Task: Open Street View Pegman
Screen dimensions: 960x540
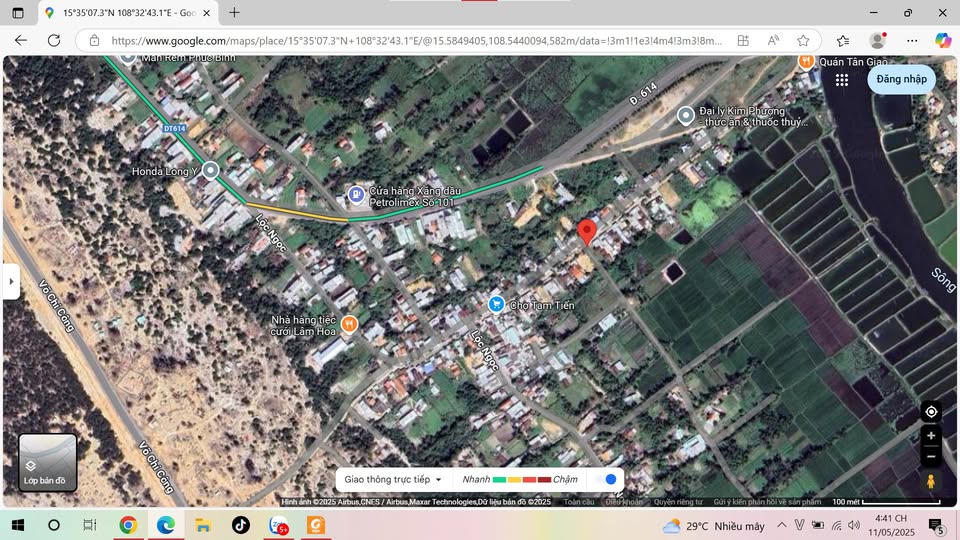Action: [x=931, y=482]
